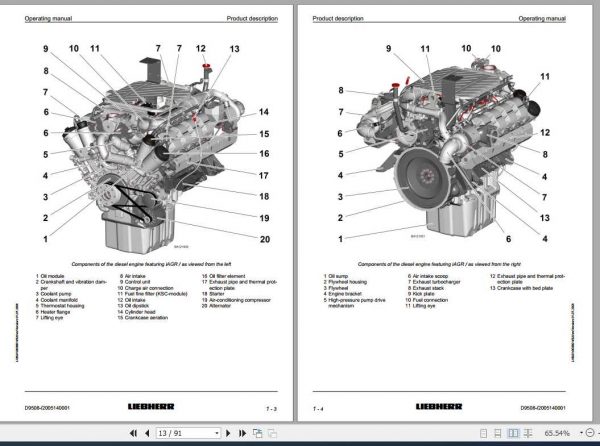
Task: Click the LIEBHERR logo on the left page footer
Action: 151,406
